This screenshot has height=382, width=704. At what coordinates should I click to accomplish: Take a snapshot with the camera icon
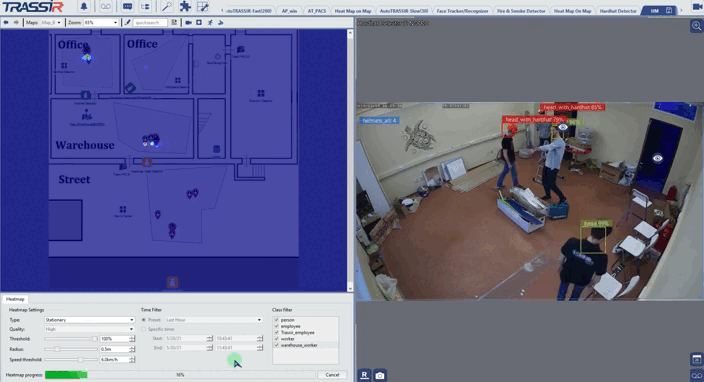(380, 375)
